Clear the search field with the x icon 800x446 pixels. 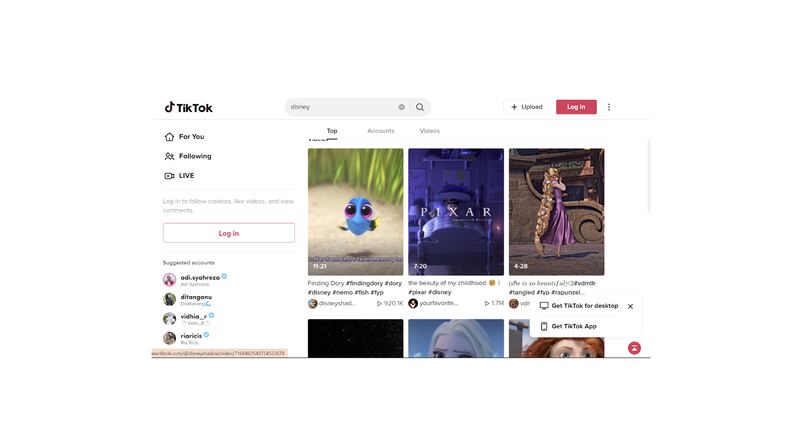[402, 107]
